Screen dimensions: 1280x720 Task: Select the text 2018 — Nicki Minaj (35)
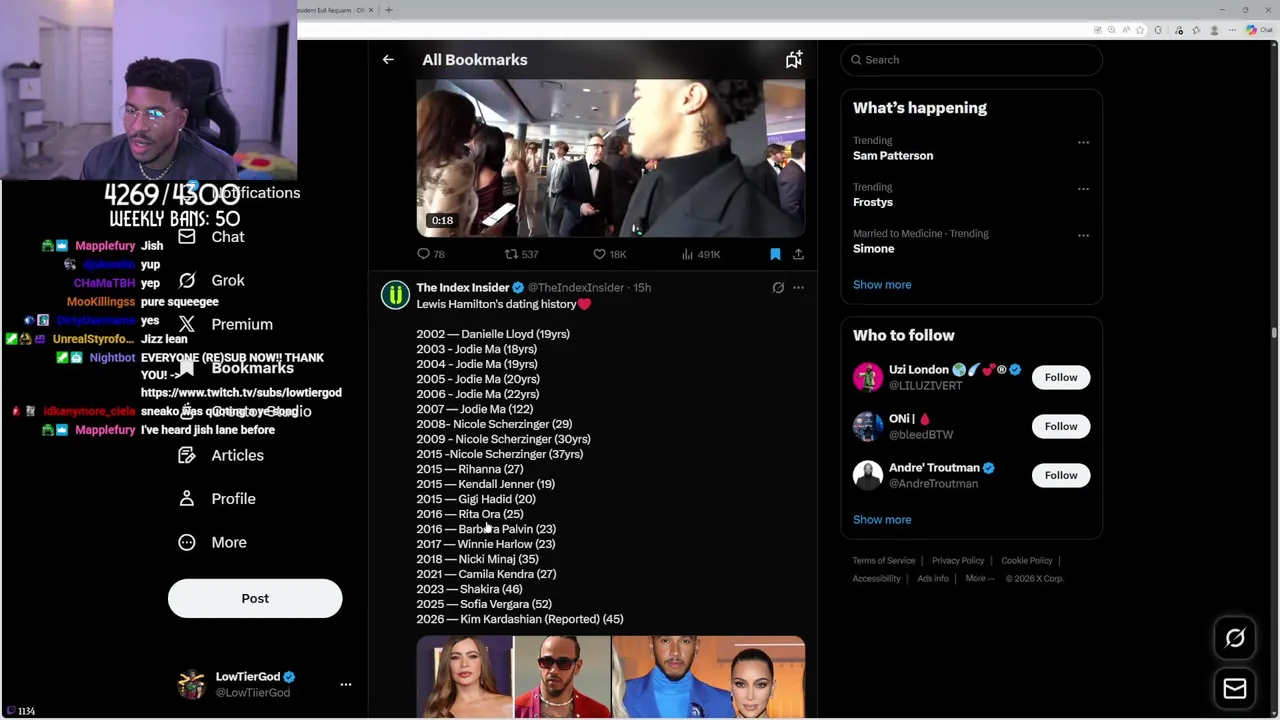(477, 559)
